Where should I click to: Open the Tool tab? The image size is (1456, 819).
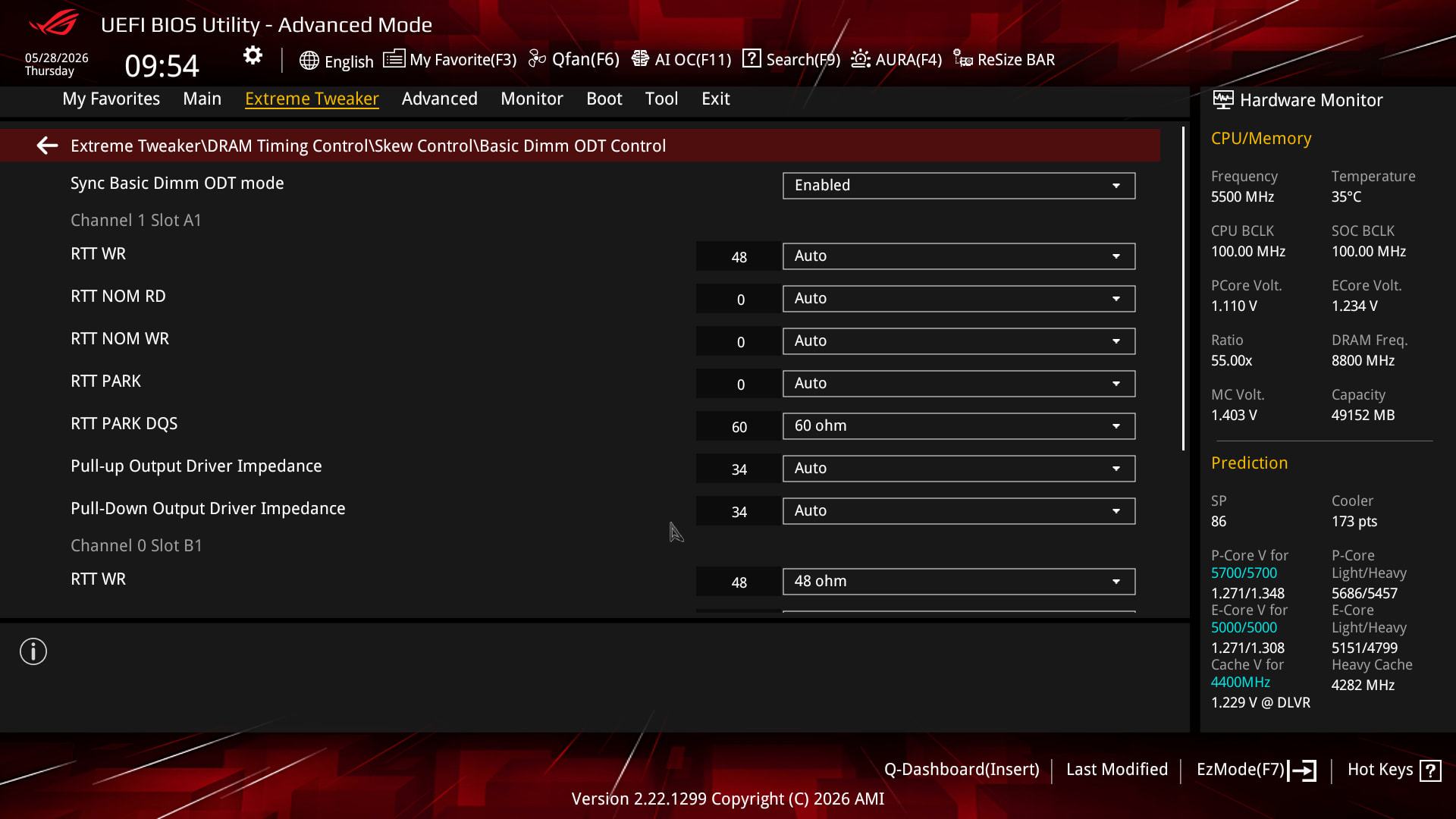click(x=661, y=99)
